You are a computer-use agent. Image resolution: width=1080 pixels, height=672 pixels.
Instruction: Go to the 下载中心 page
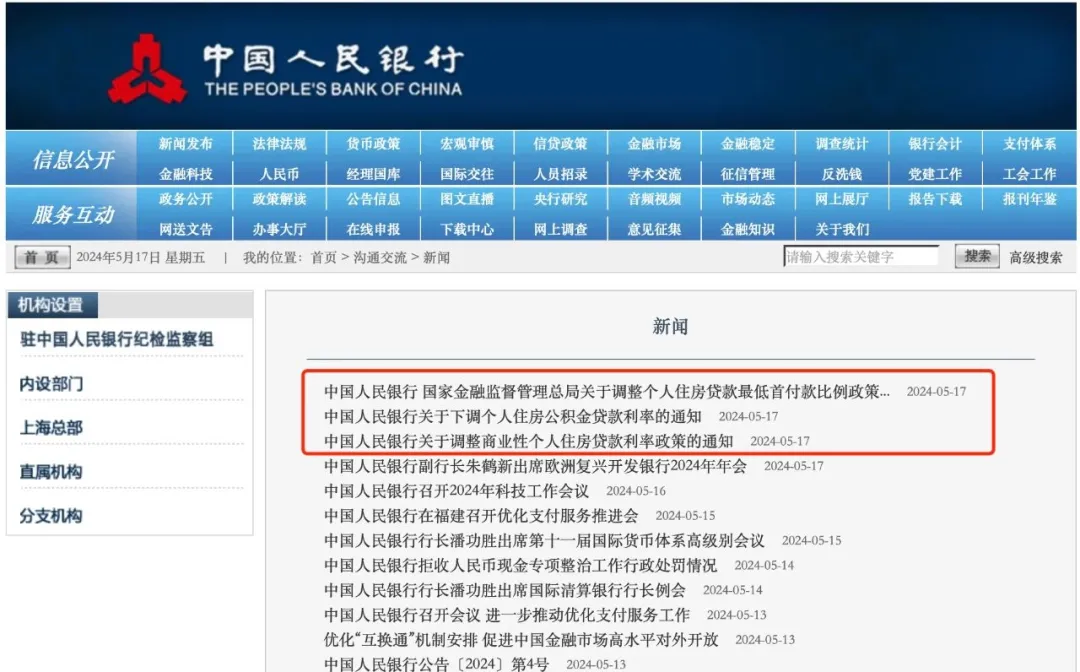(x=467, y=229)
